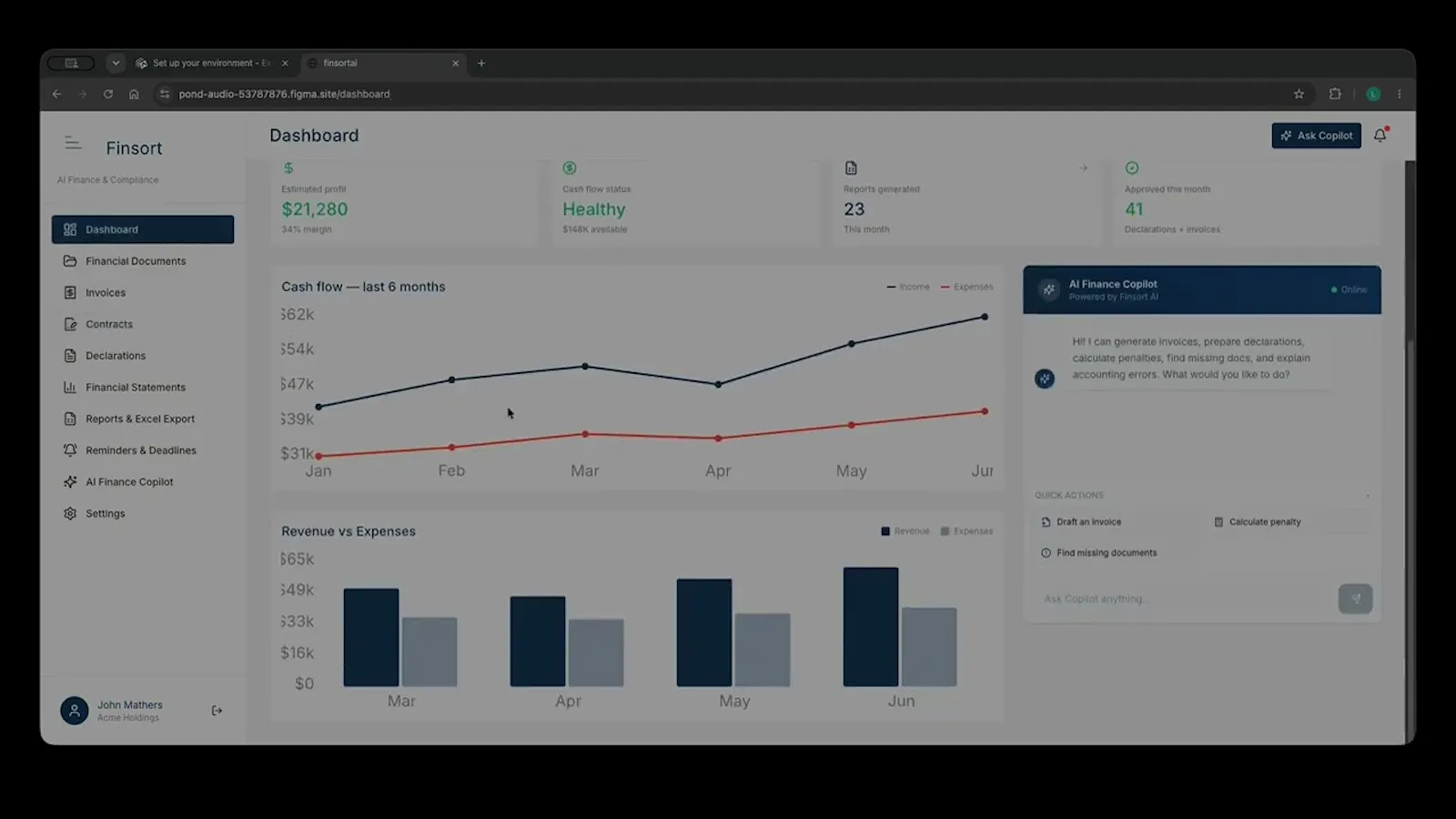Click the June income data point
Viewport: 1456px width, 819px height.
pos(985,317)
